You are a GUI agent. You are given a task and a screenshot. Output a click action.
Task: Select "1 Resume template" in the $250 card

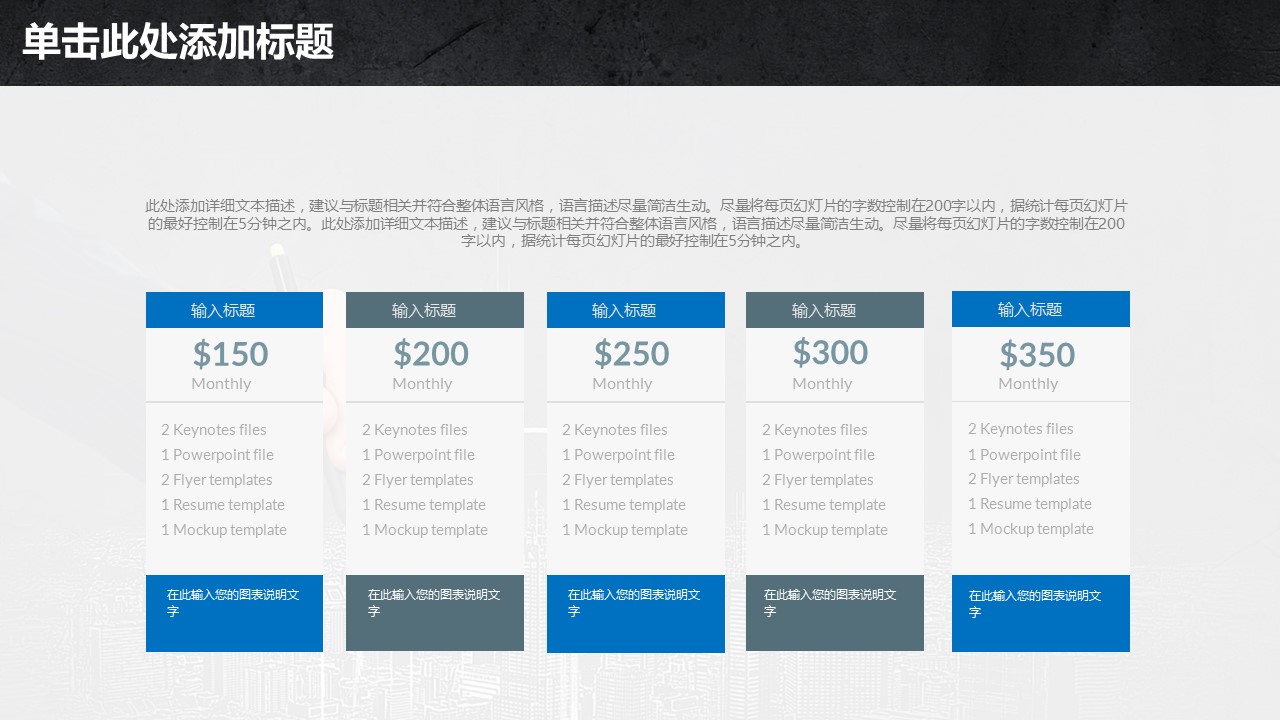pos(624,505)
